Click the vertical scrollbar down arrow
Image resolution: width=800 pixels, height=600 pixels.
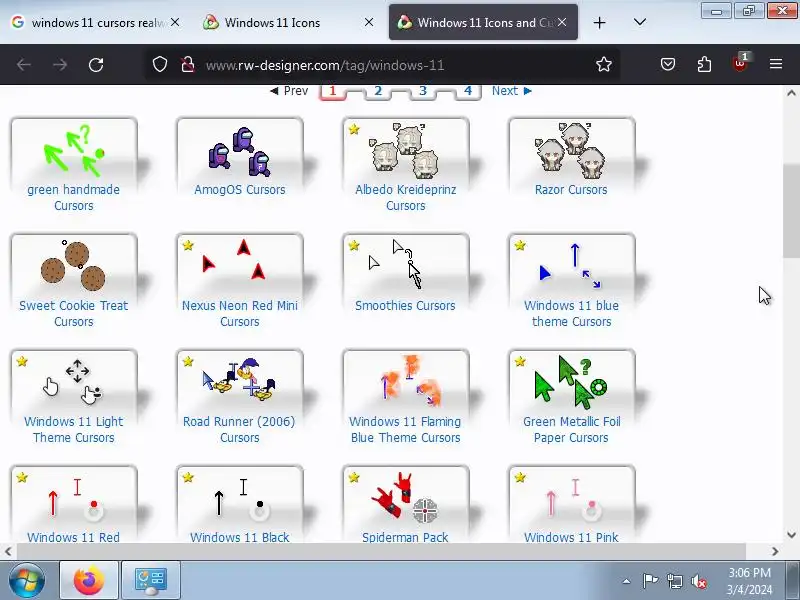(x=791, y=535)
